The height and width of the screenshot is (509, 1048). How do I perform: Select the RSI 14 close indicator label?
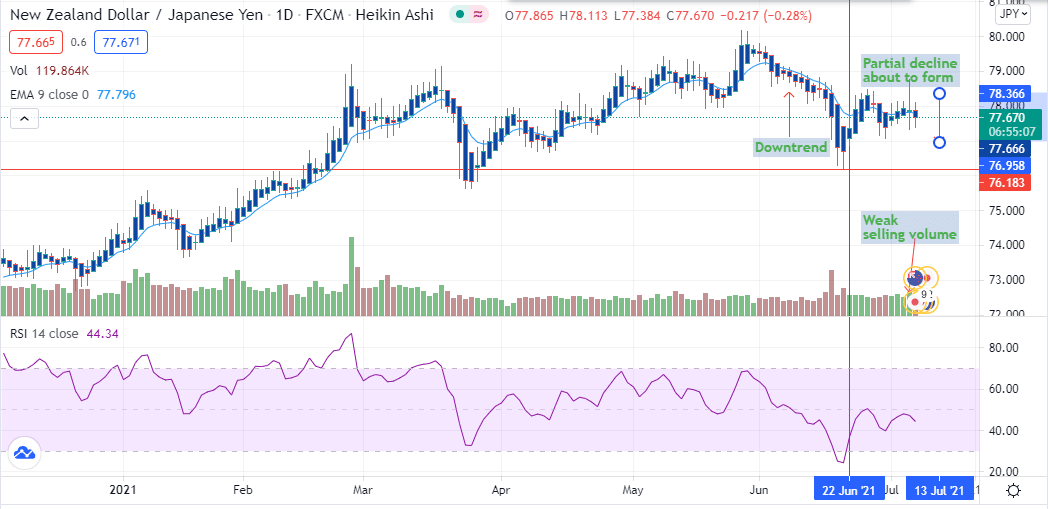coord(42,334)
